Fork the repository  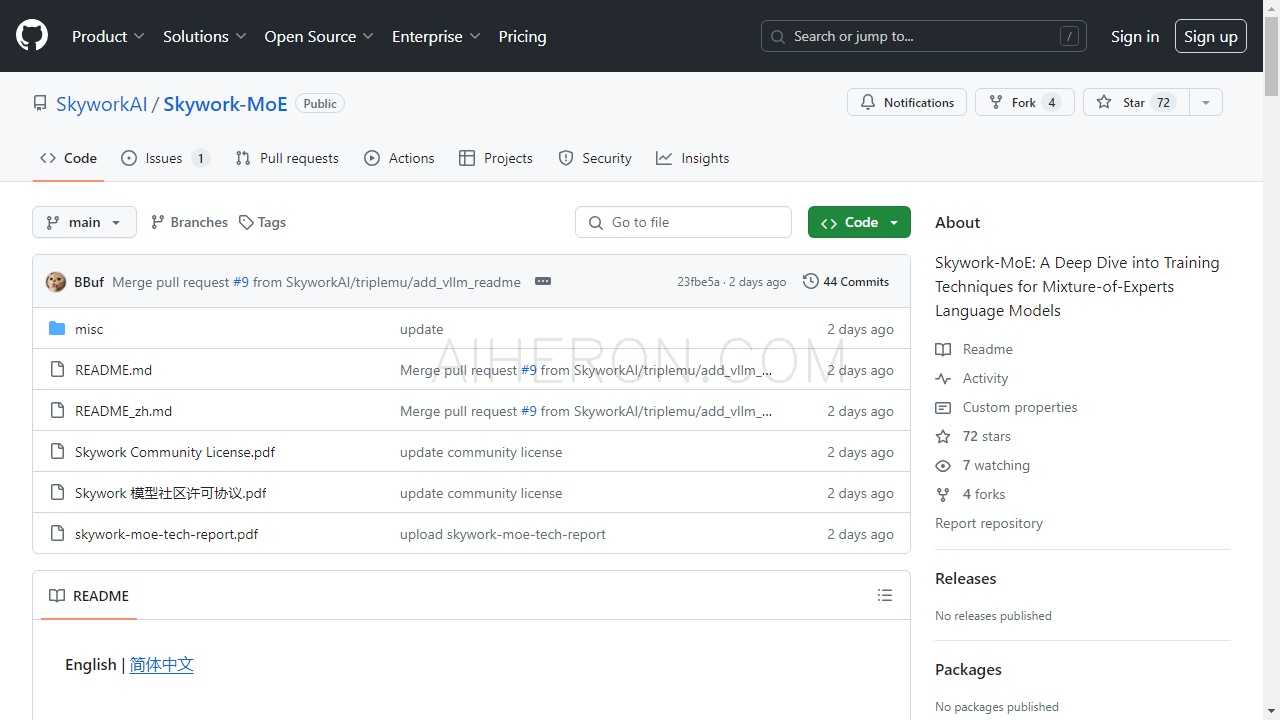click(1025, 102)
